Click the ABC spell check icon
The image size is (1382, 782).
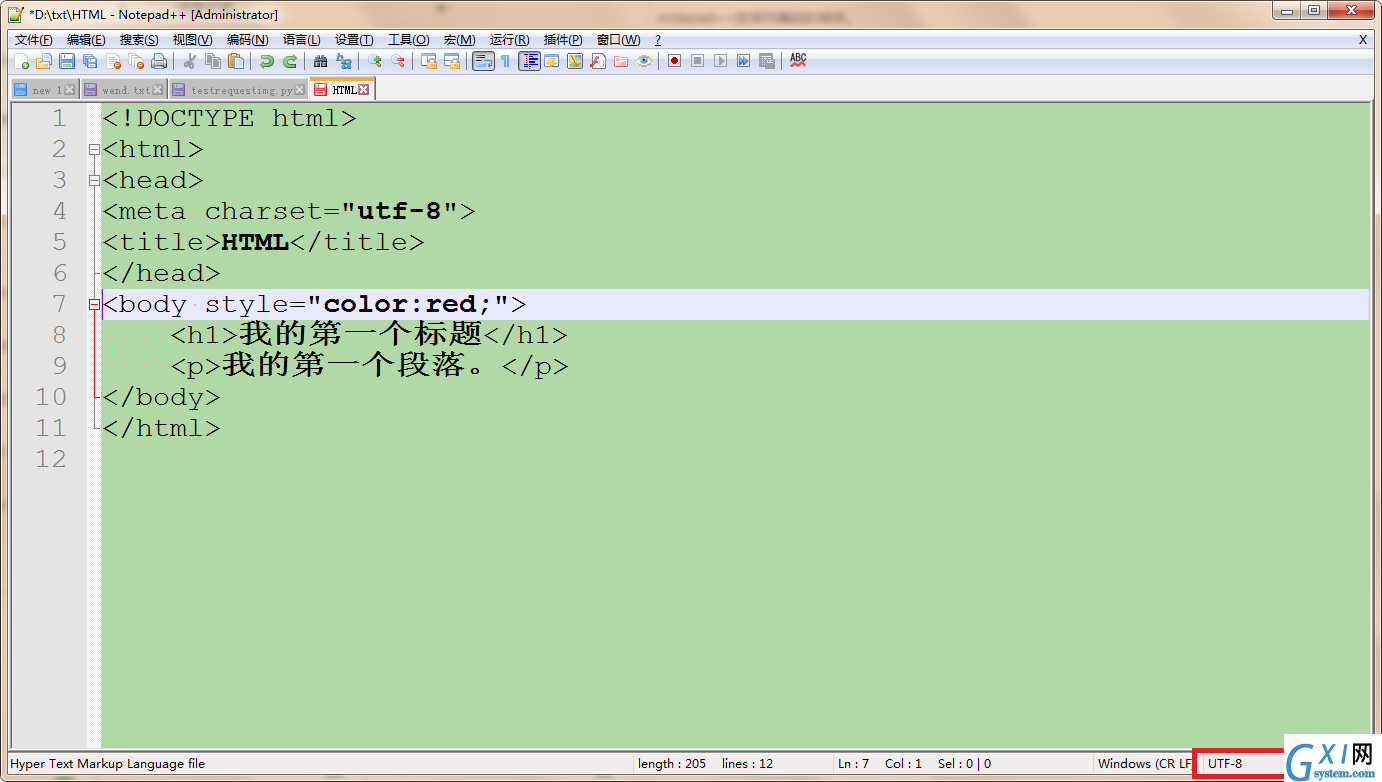pyautogui.click(x=798, y=61)
